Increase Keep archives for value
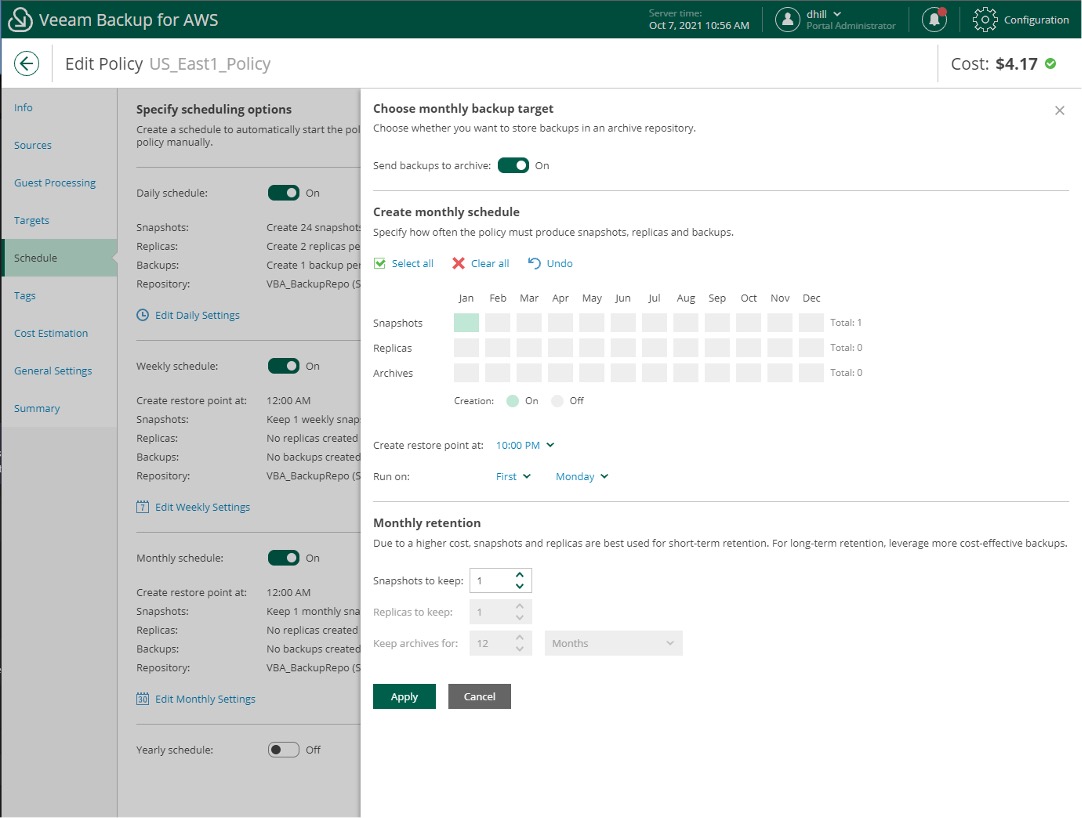The width and height of the screenshot is (1082, 818). point(520,638)
